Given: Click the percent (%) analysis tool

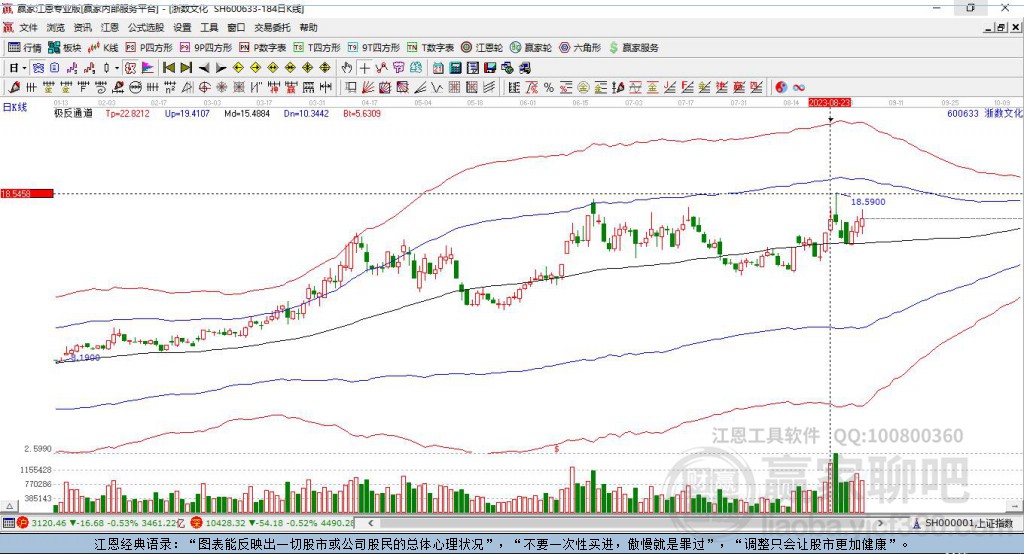Looking at the screenshot, I should pyautogui.click(x=549, y=88).
